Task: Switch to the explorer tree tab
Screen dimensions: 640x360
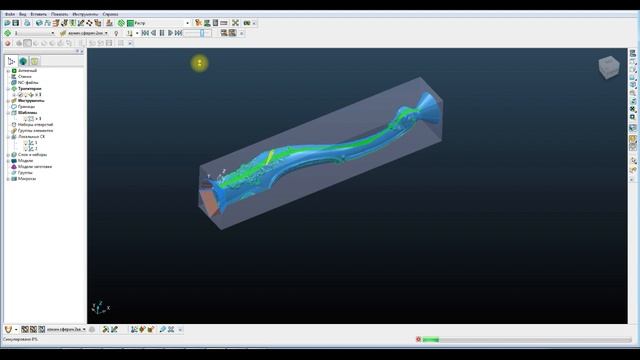Action: [11, 61]
